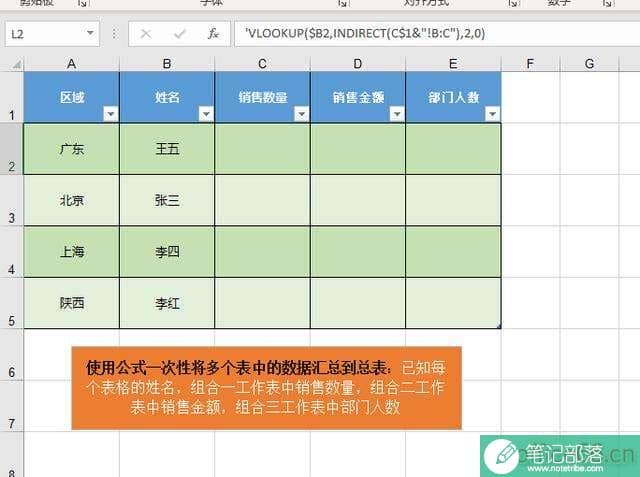This screenshot has height=477, width=640.
Task: Open the 姓名 filter dropdown
Action: pyautogui.click(x=206, y=114)
